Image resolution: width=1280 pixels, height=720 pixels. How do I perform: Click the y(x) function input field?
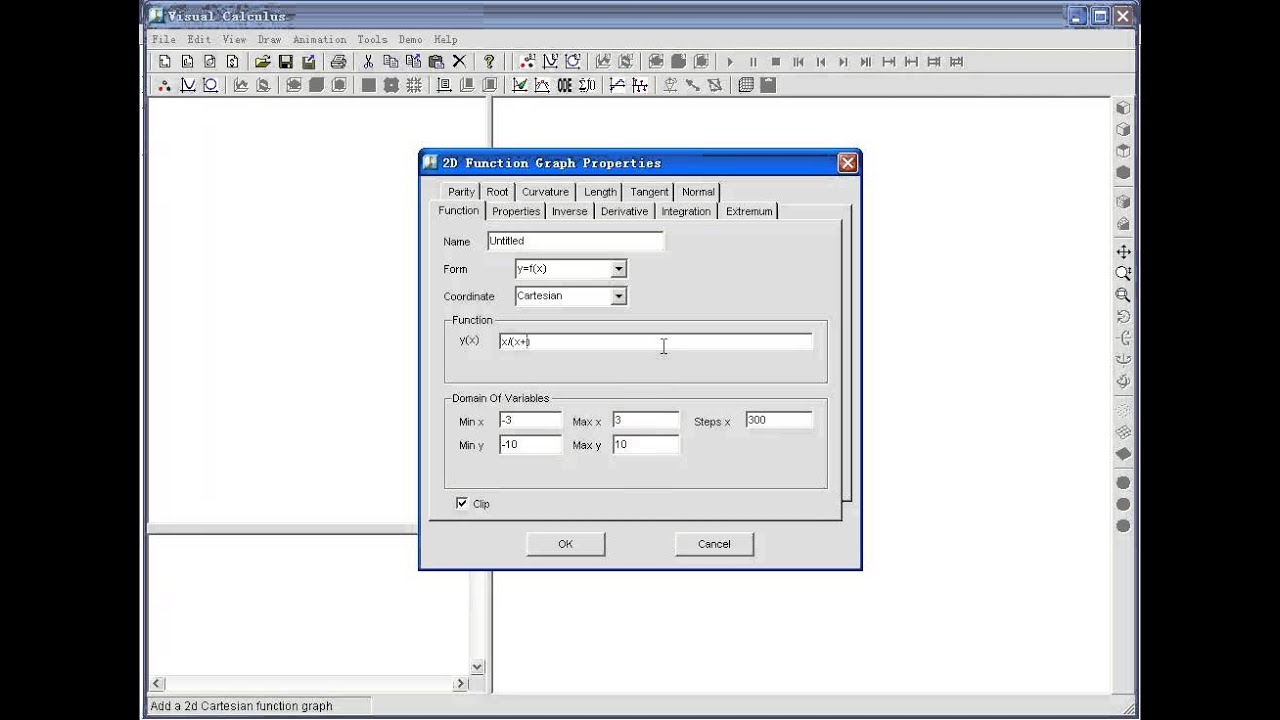tap(656, 342)
